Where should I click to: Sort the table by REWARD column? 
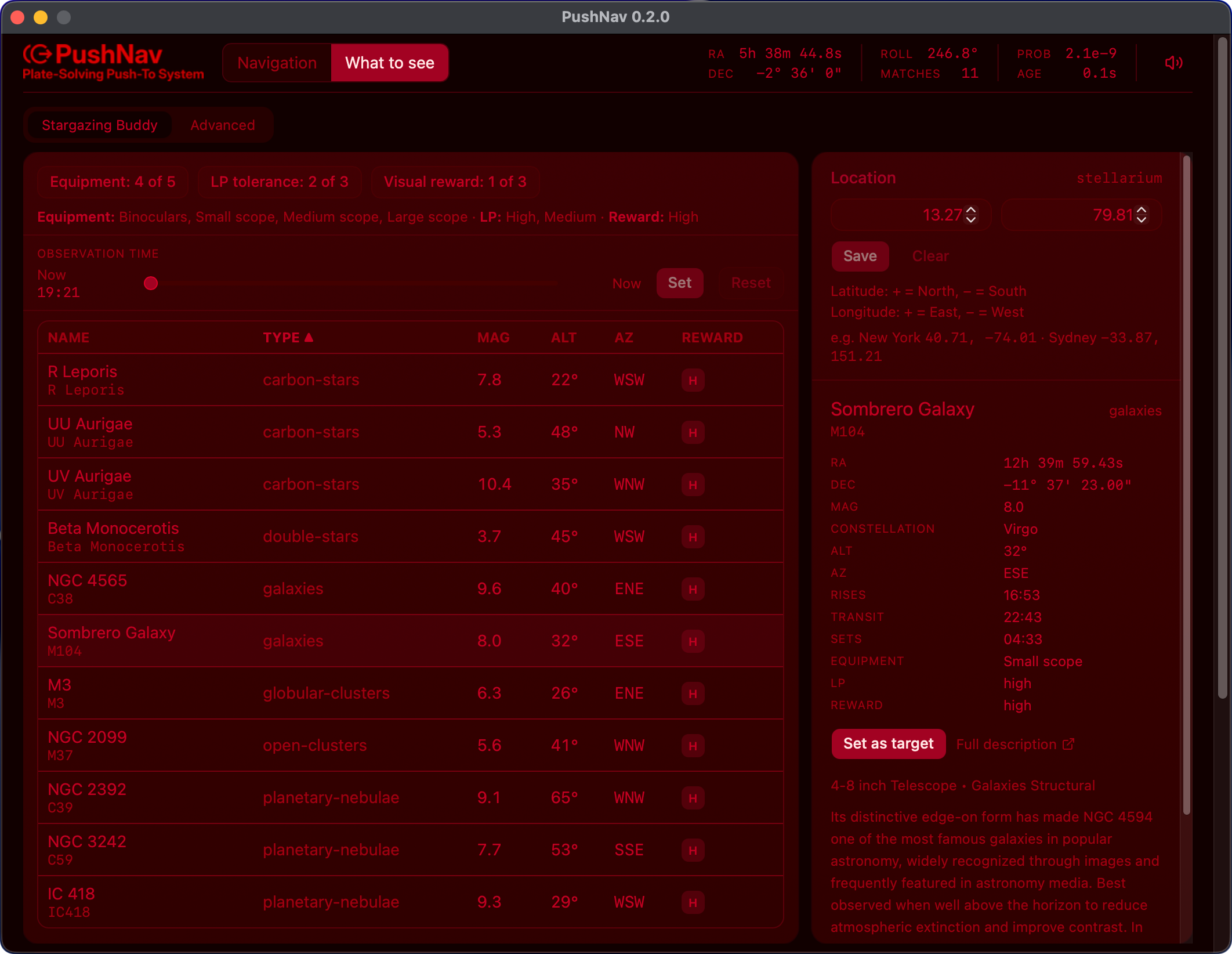[712, 338]
